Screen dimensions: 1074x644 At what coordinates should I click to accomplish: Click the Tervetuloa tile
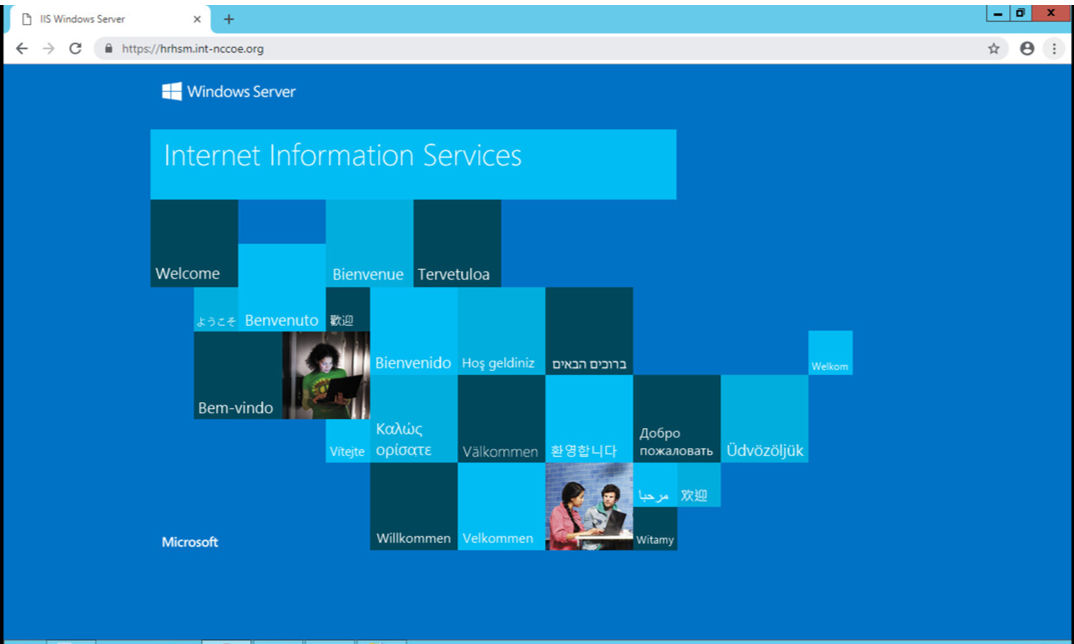tap(457, 244)
